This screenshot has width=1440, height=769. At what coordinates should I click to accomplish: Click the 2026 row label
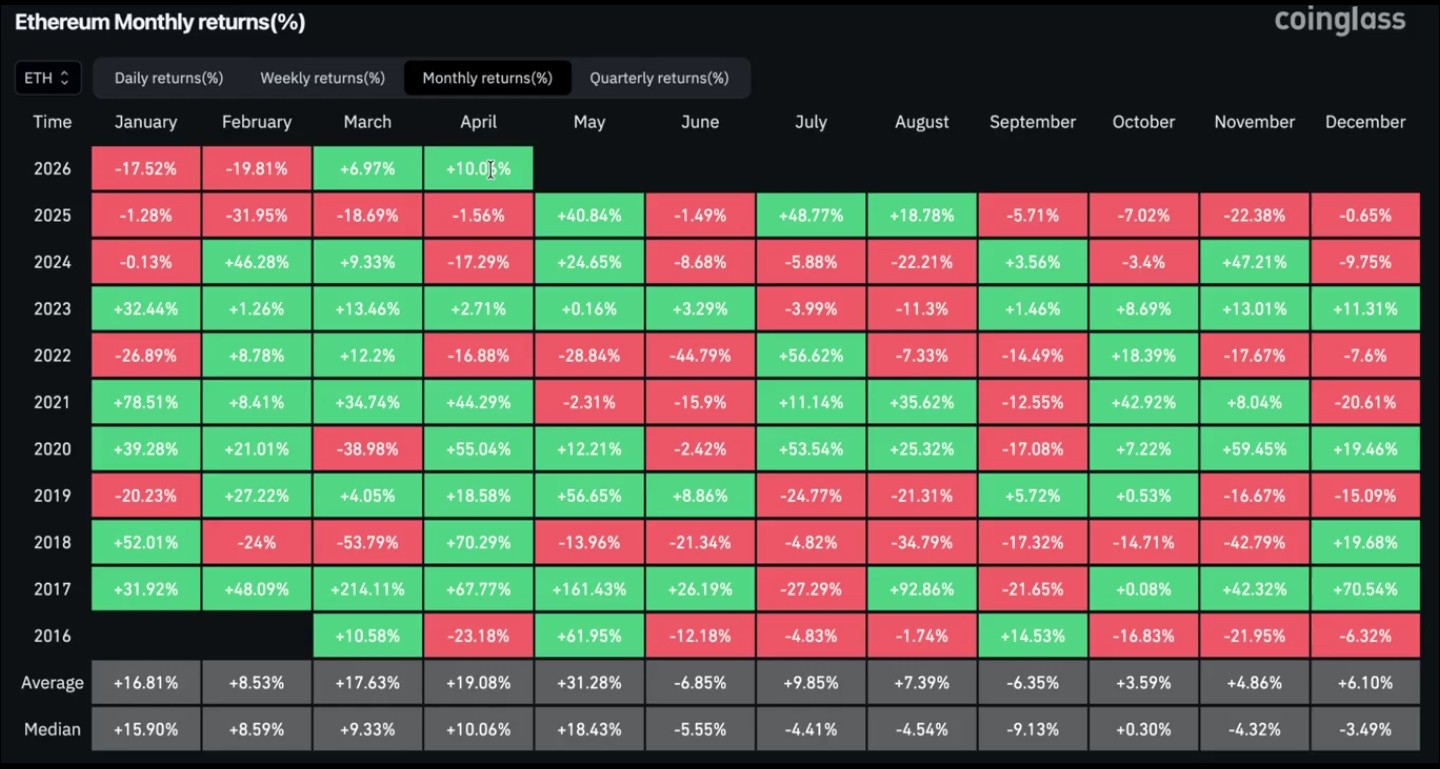[x=52, y=169]
